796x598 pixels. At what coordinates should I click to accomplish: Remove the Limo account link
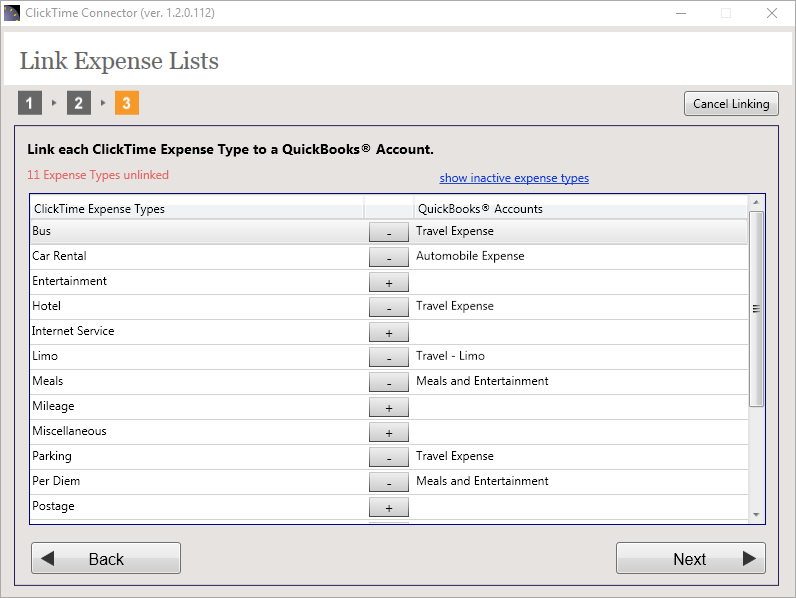click(388, 357)
